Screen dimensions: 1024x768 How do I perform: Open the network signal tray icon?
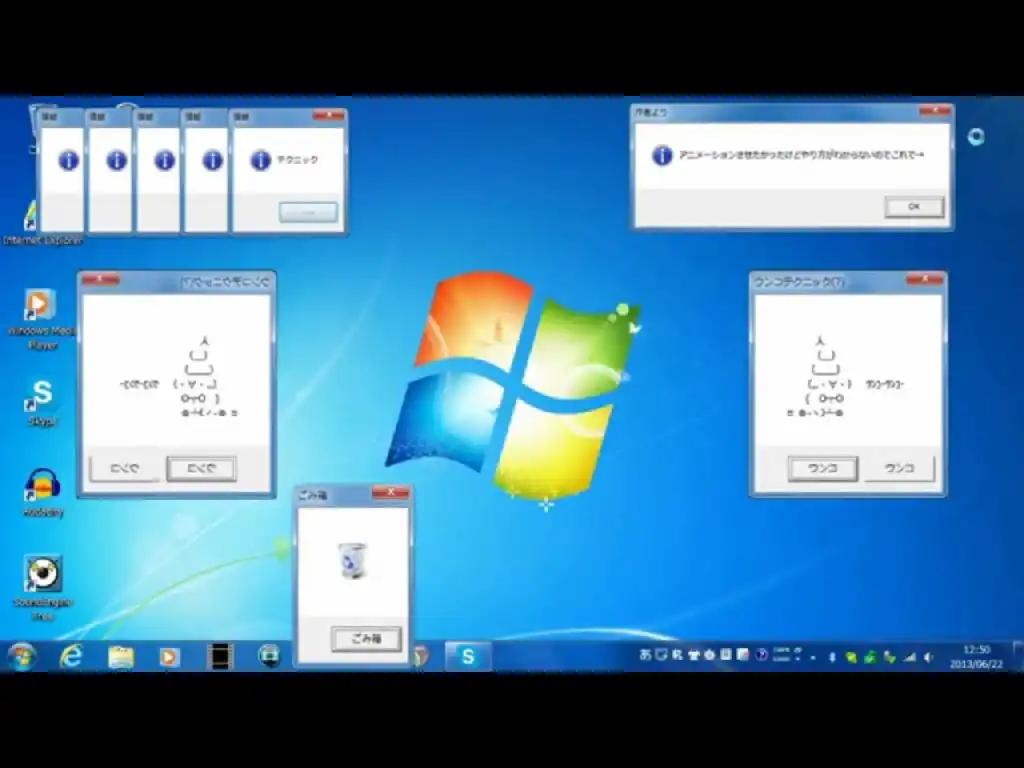[910, 657]
